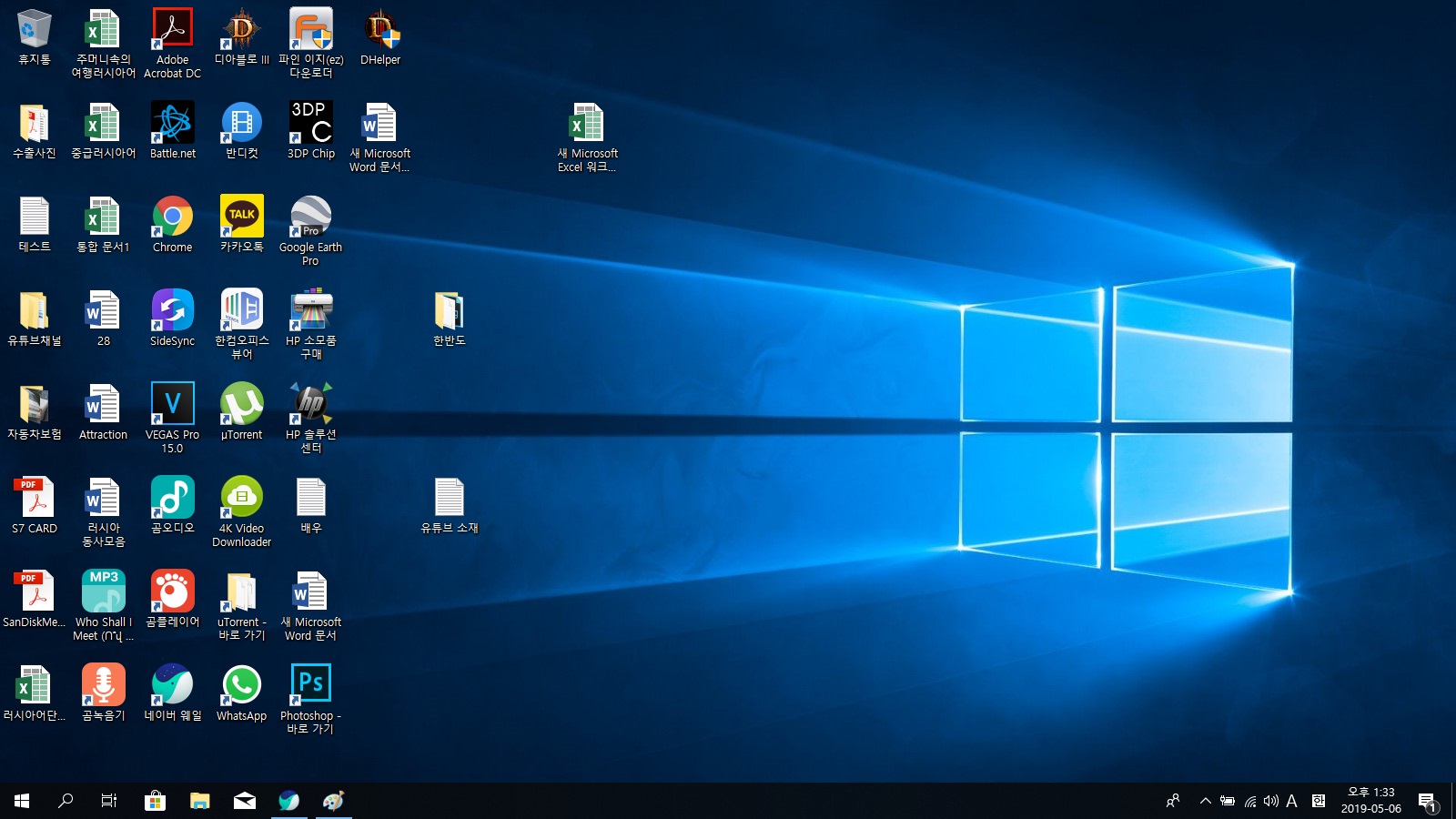Select the Attraction Word document
This screenshot has width=1456, height=819.
pyautogui.click(x=104, y=412)
